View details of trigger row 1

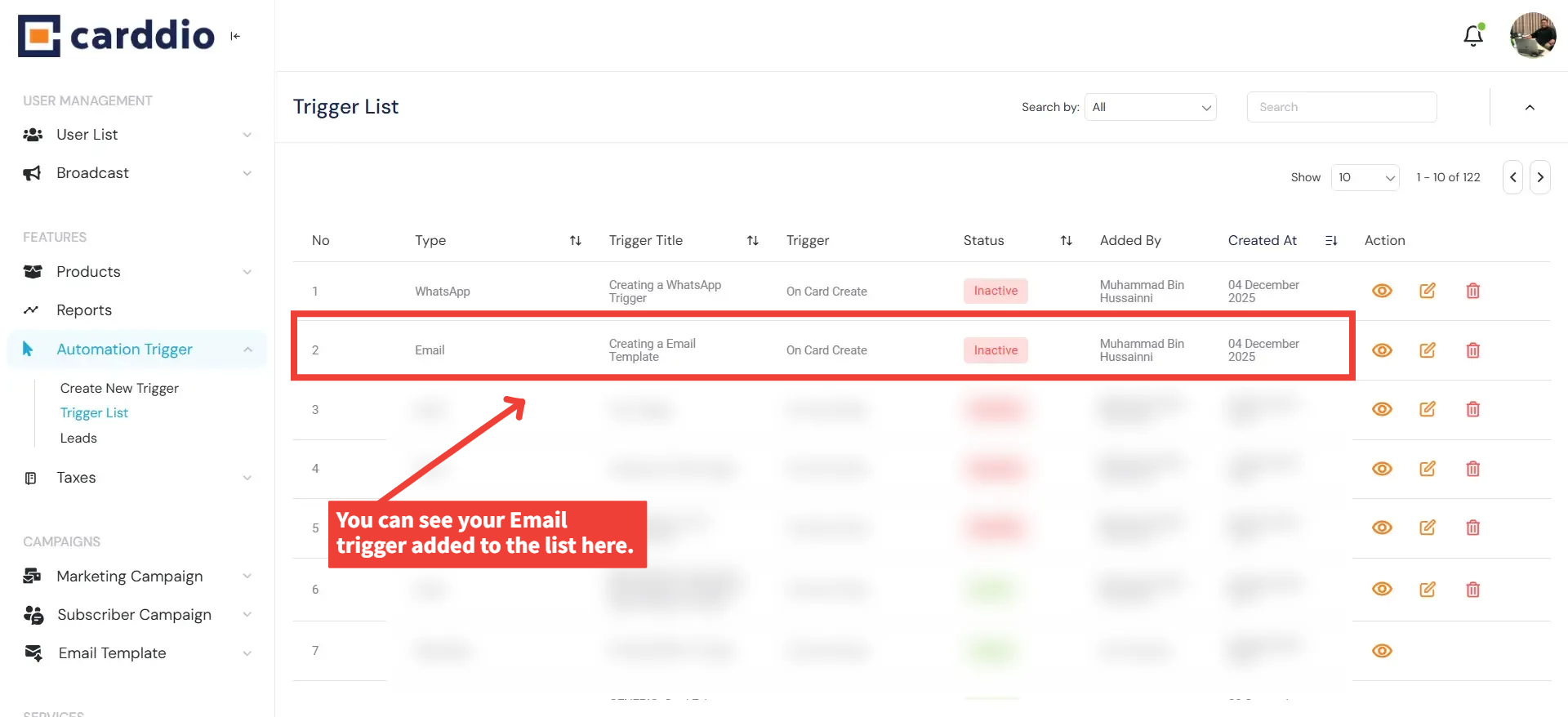[1382, 291]
